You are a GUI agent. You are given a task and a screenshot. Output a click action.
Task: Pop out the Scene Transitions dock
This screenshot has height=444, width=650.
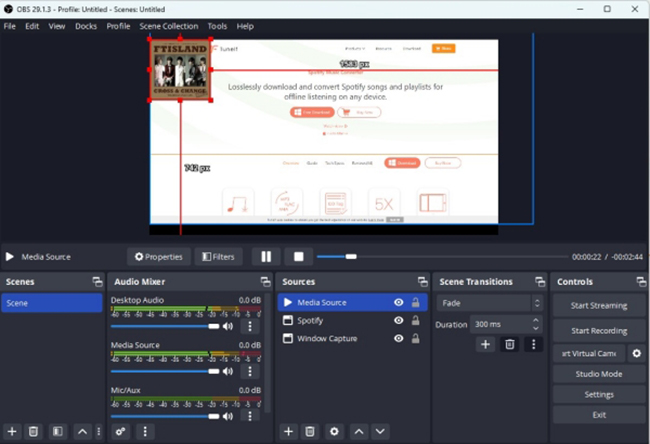pos(540,282)
